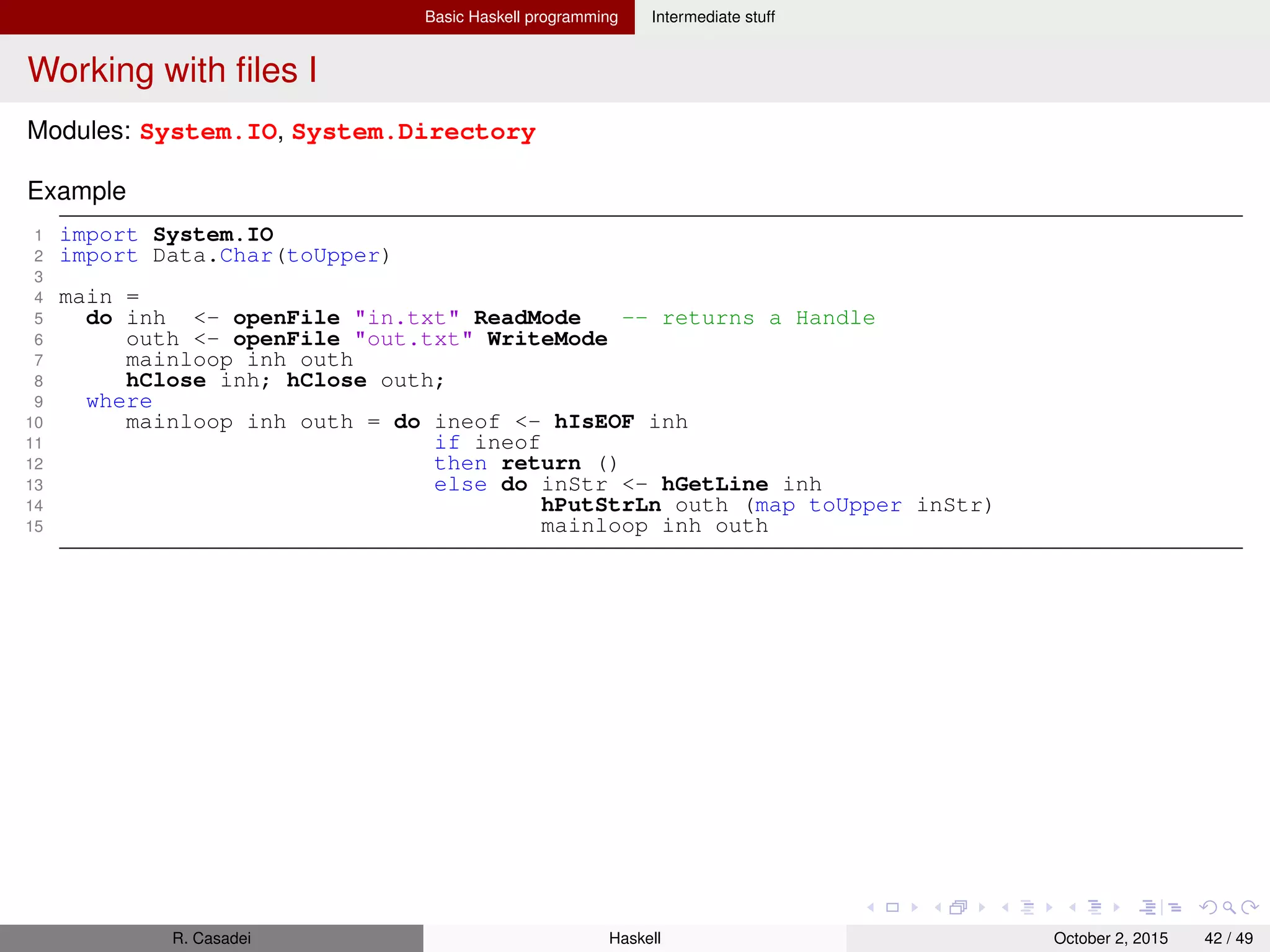Screen dimensions: 1270x952
Task: Click the stacked frames navigation icon
Action: [959, 907]
